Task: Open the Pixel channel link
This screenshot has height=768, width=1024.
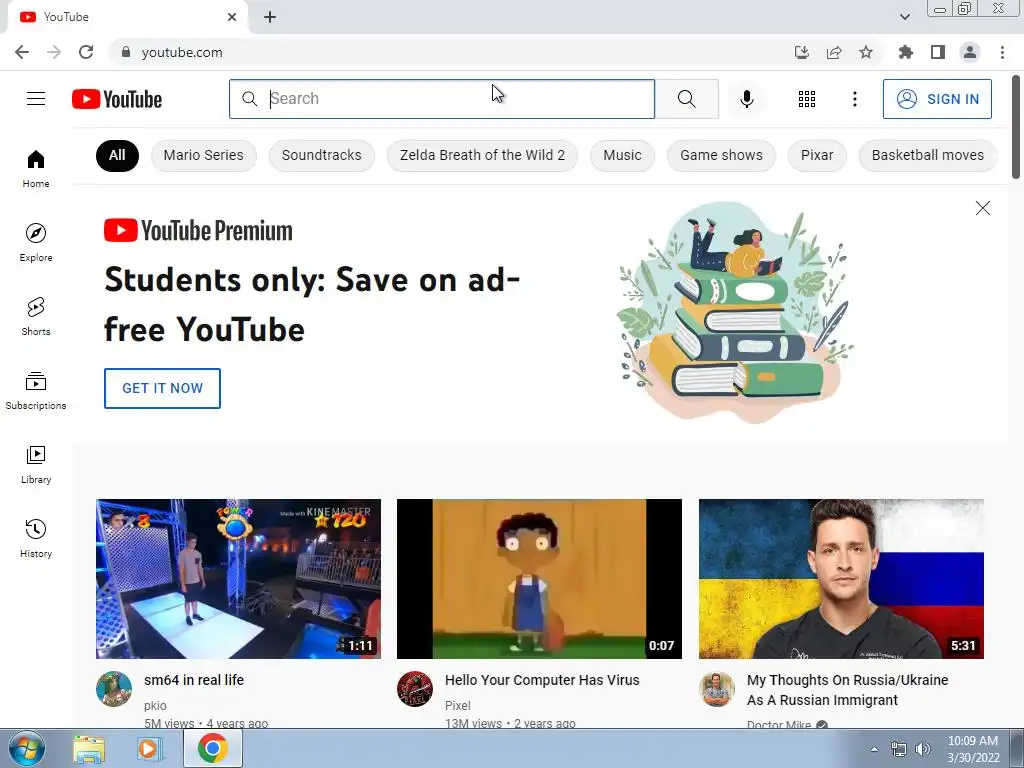Action: tap(458, 705)
